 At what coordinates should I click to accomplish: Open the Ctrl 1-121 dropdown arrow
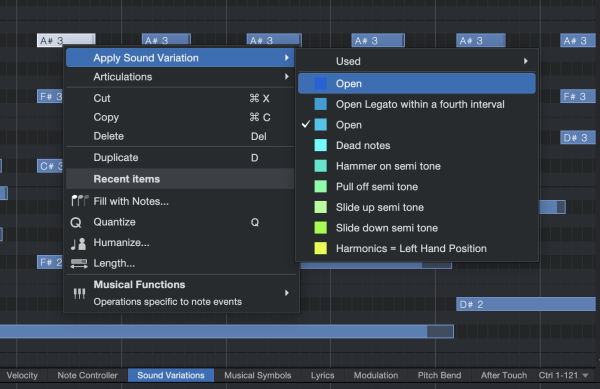[585, 376]
